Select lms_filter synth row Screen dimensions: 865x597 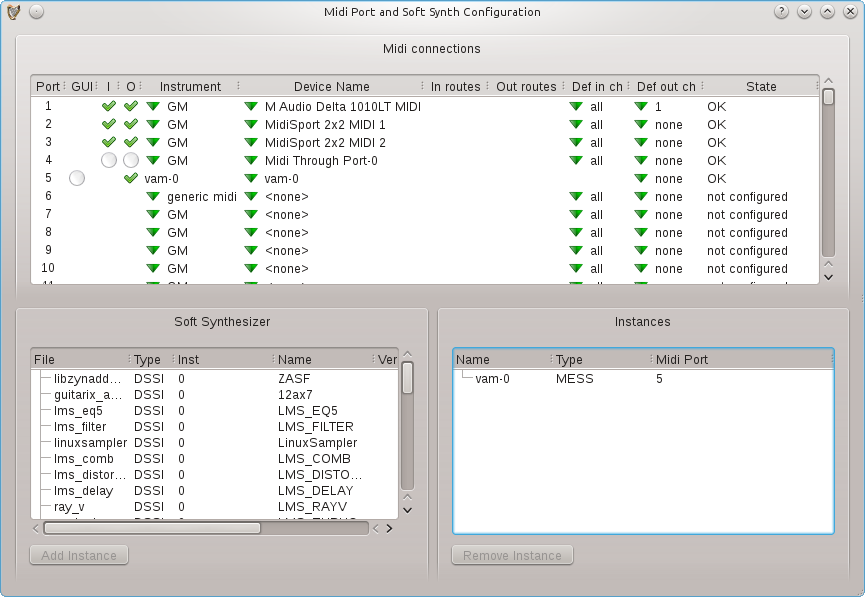[x=214, y=427]
